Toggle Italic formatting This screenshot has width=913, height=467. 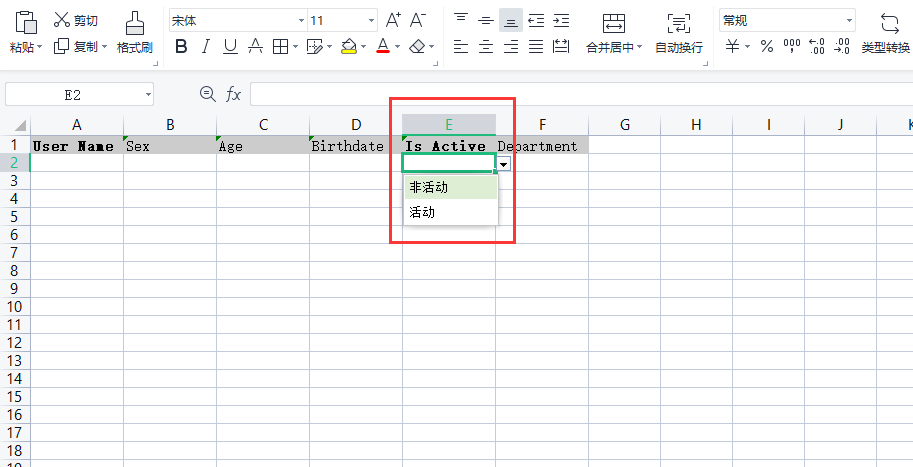click(206, 47)
